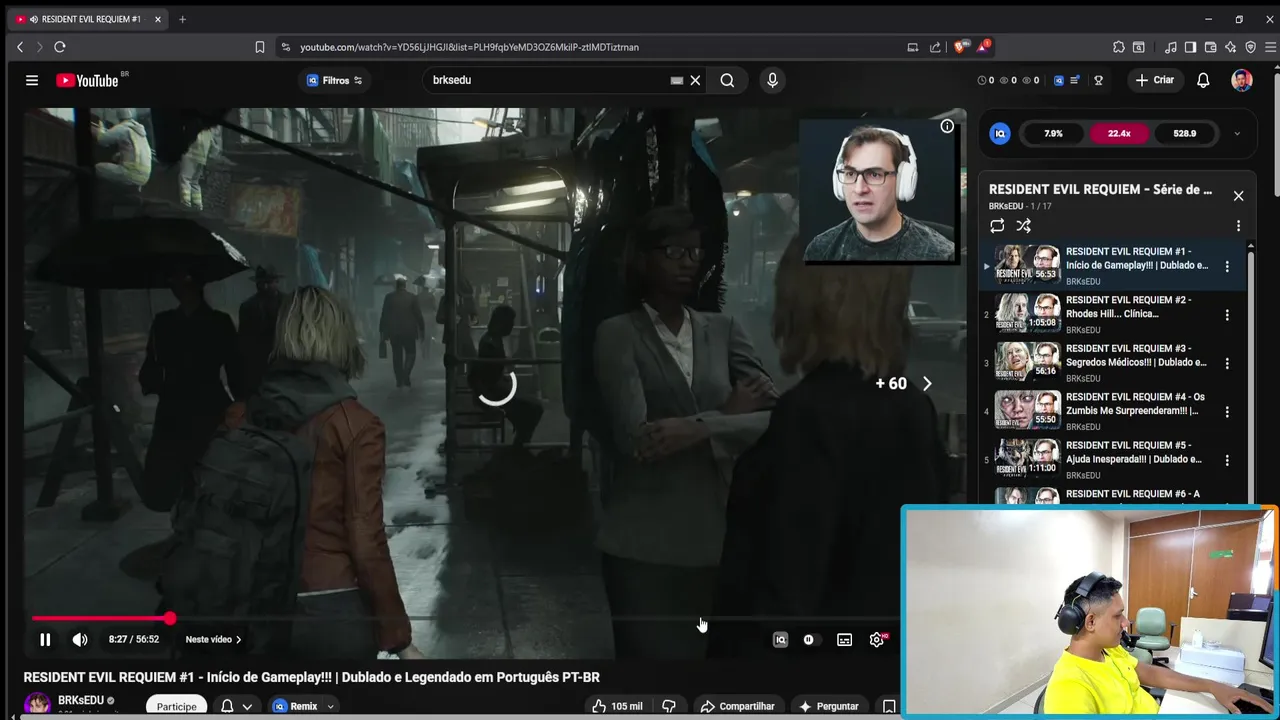Toggle the IQ button in player controls
The image size is (1280, 720).
tap(780, 640)
